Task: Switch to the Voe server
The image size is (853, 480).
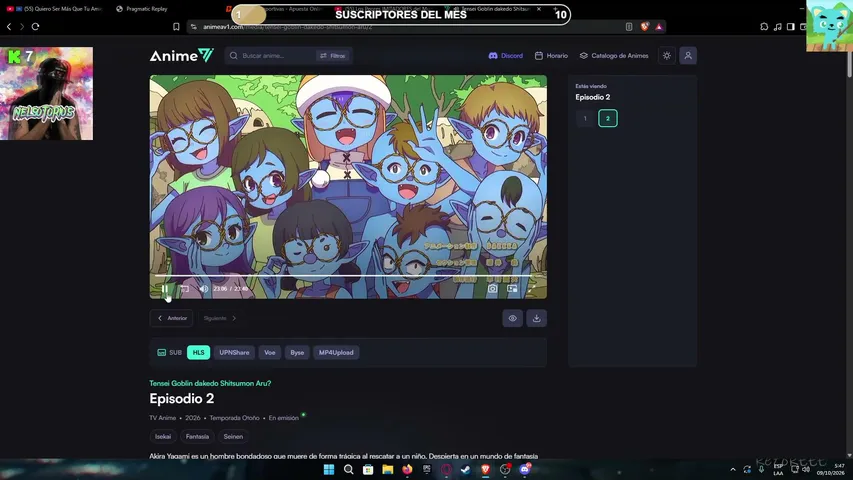Action: point(270,353)
